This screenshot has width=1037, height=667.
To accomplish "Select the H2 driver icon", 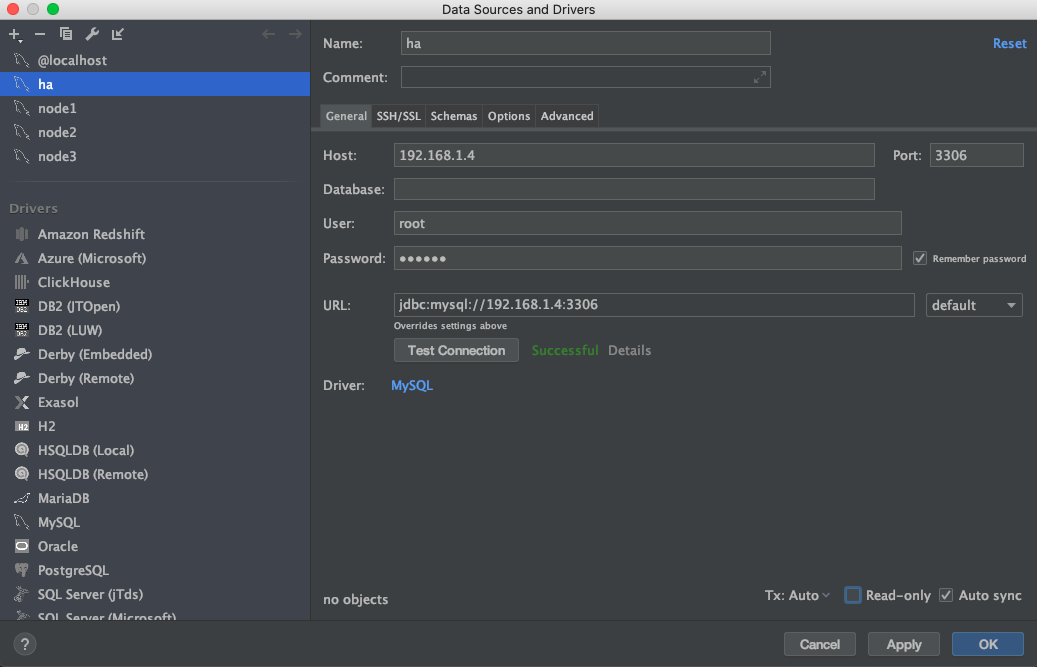I will (x=22, y=426).
